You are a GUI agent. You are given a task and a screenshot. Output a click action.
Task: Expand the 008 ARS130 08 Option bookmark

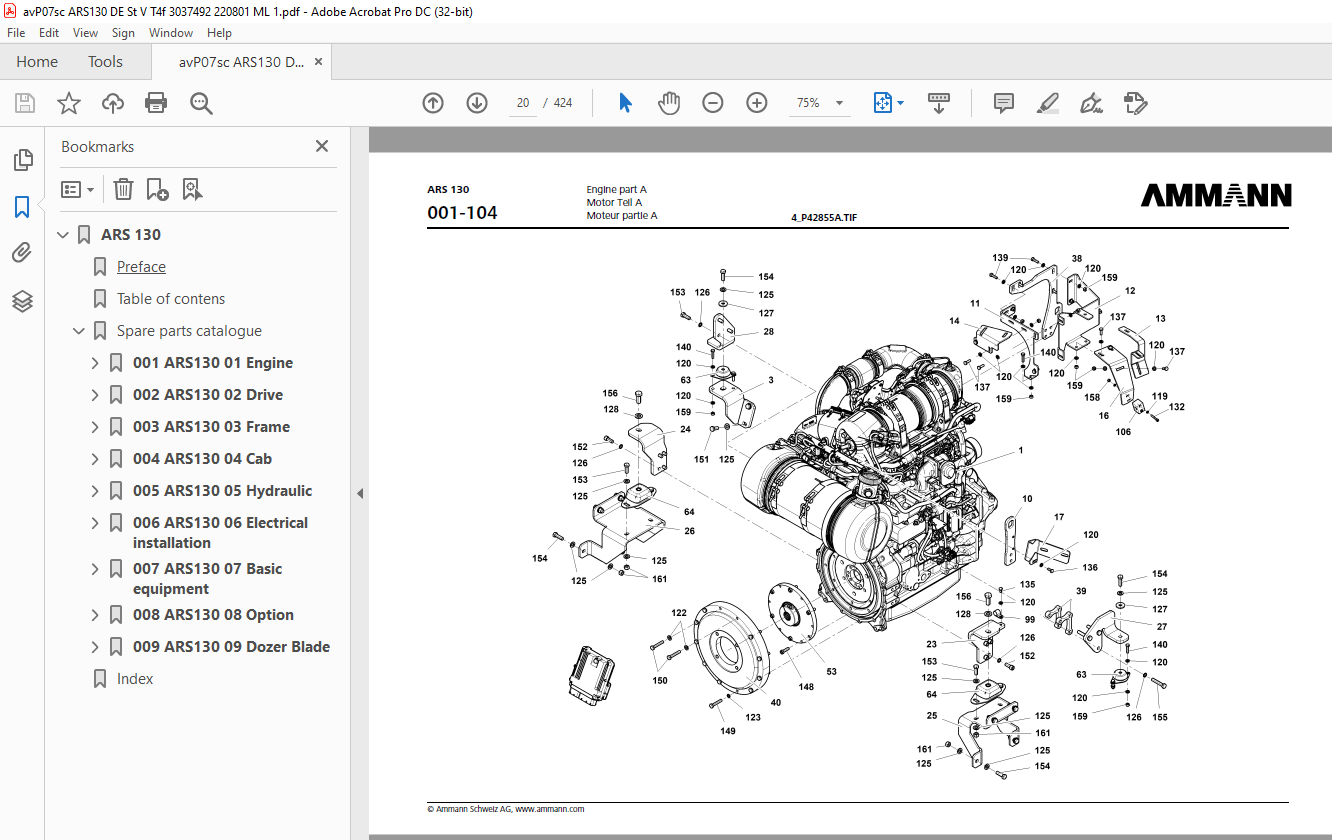click(x=95, y=615)
